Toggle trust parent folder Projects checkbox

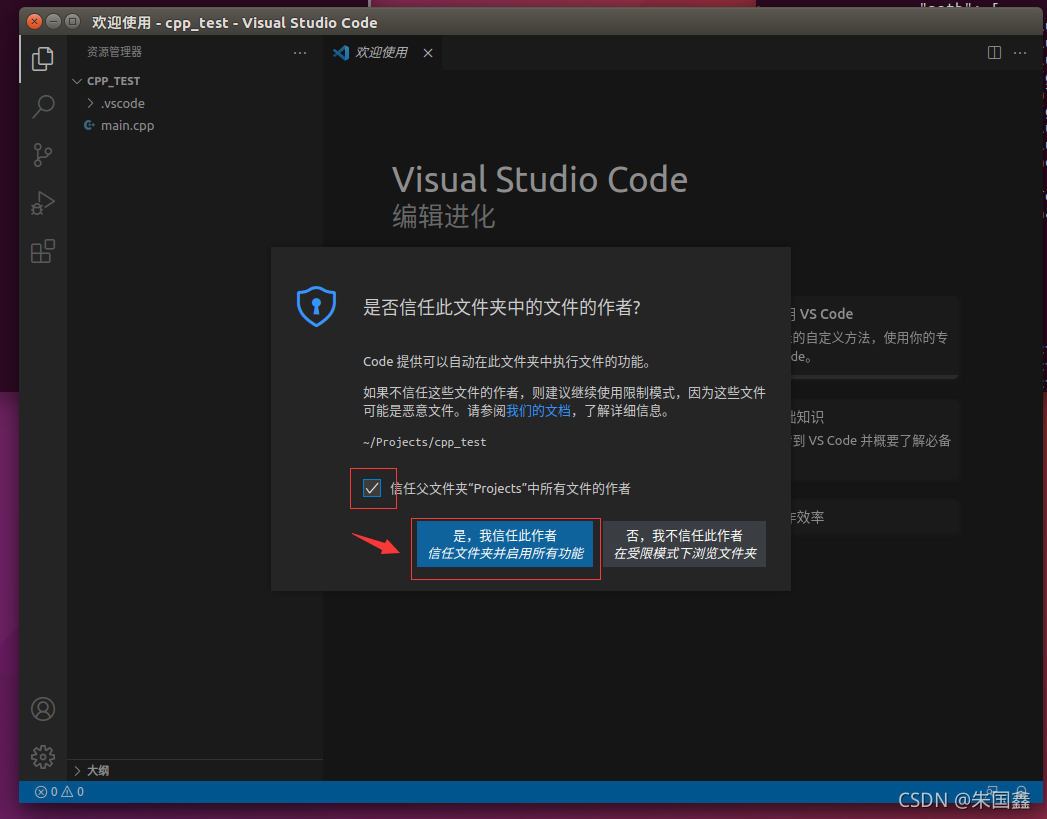372,488
